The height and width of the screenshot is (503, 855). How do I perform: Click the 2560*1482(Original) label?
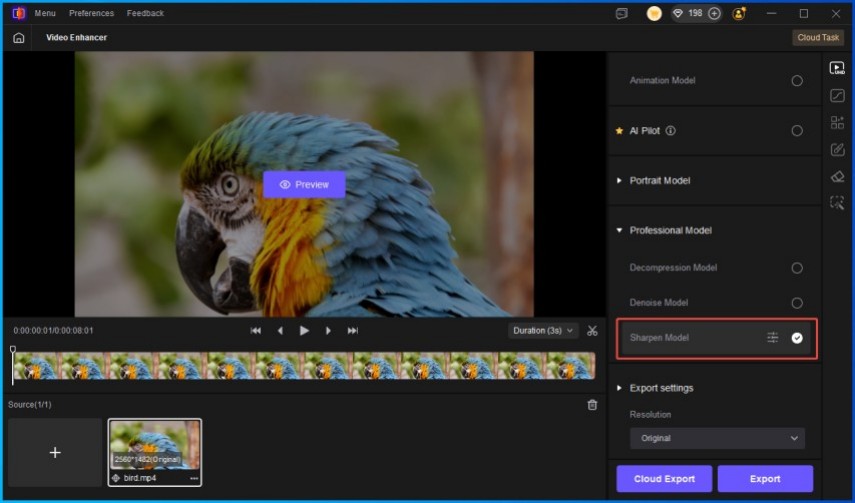147,459
